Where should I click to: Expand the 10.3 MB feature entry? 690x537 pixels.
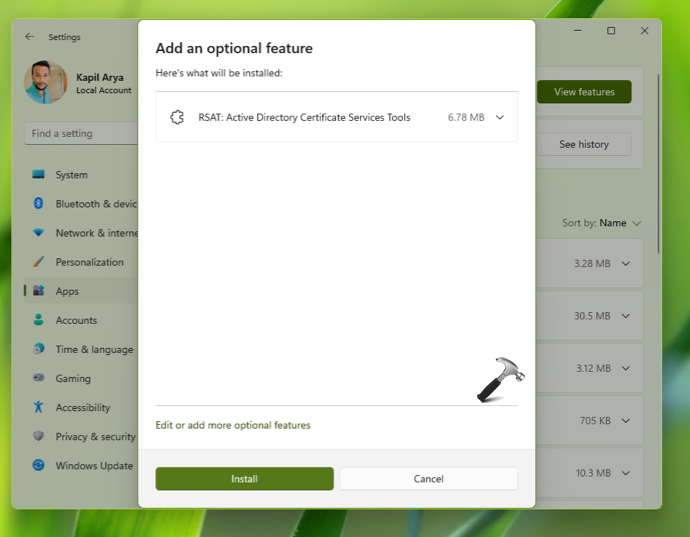[625, 473]
